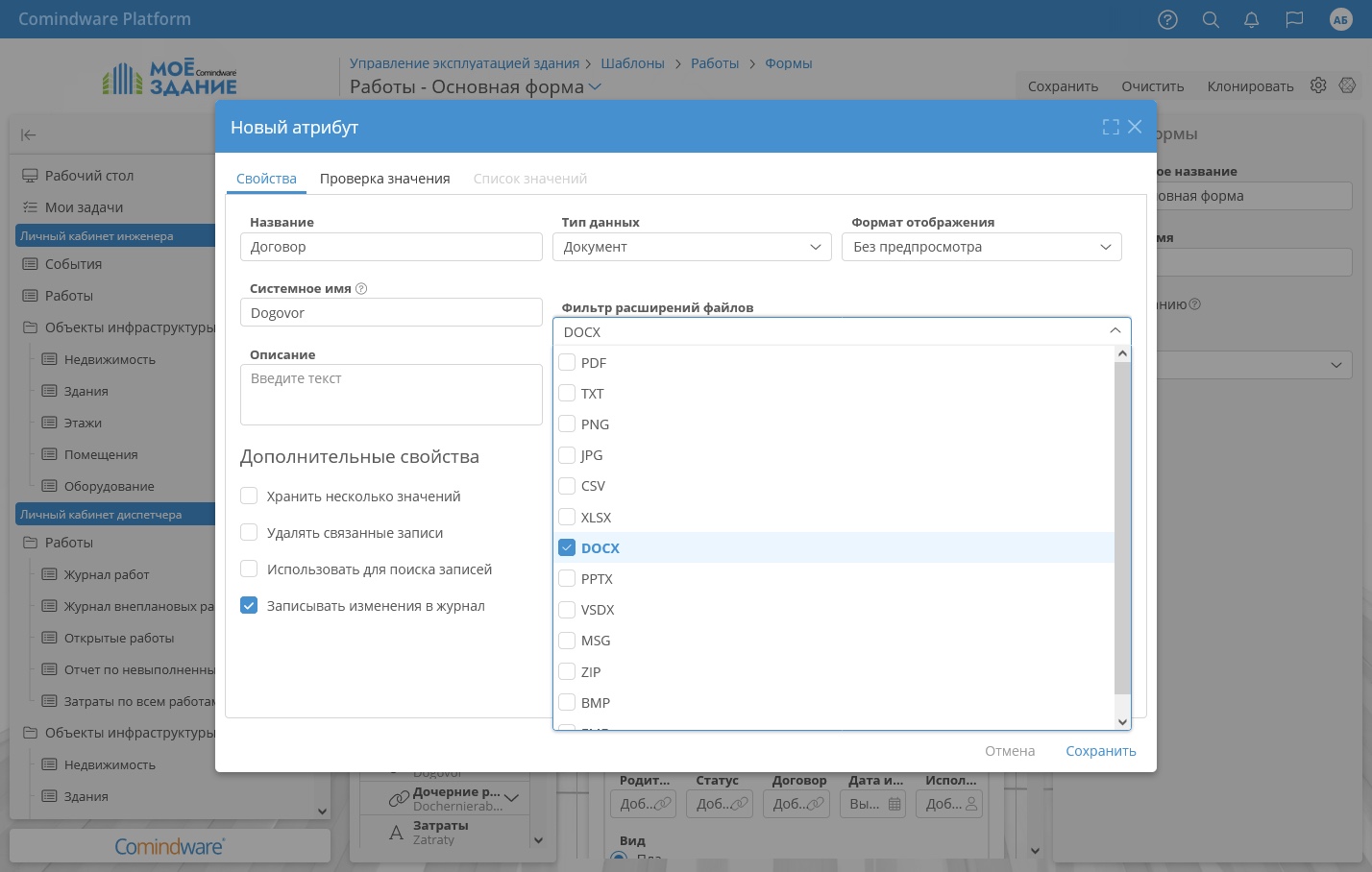
Task: Click Очистить in the page toolbar
Action: click(1153, 86)
